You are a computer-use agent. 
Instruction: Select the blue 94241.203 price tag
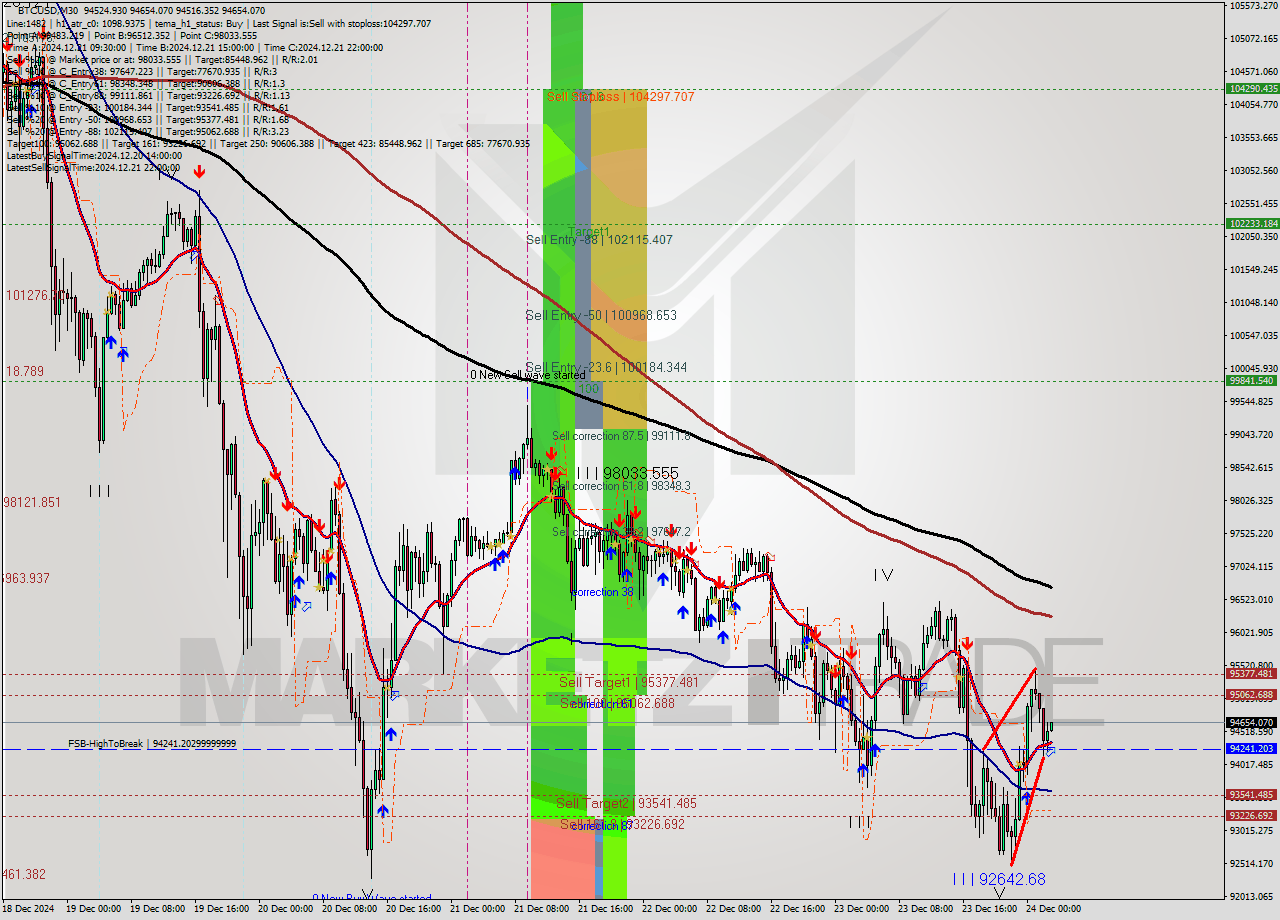[x=1251, y=749]
